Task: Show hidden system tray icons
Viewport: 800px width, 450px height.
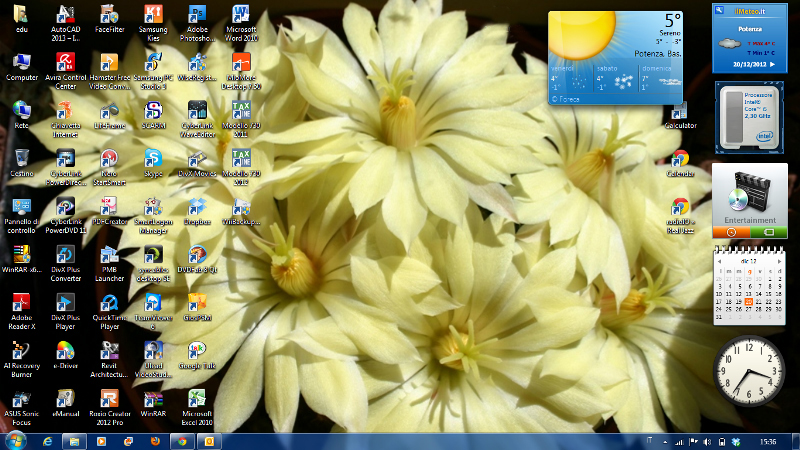Action: coord(665,442)
